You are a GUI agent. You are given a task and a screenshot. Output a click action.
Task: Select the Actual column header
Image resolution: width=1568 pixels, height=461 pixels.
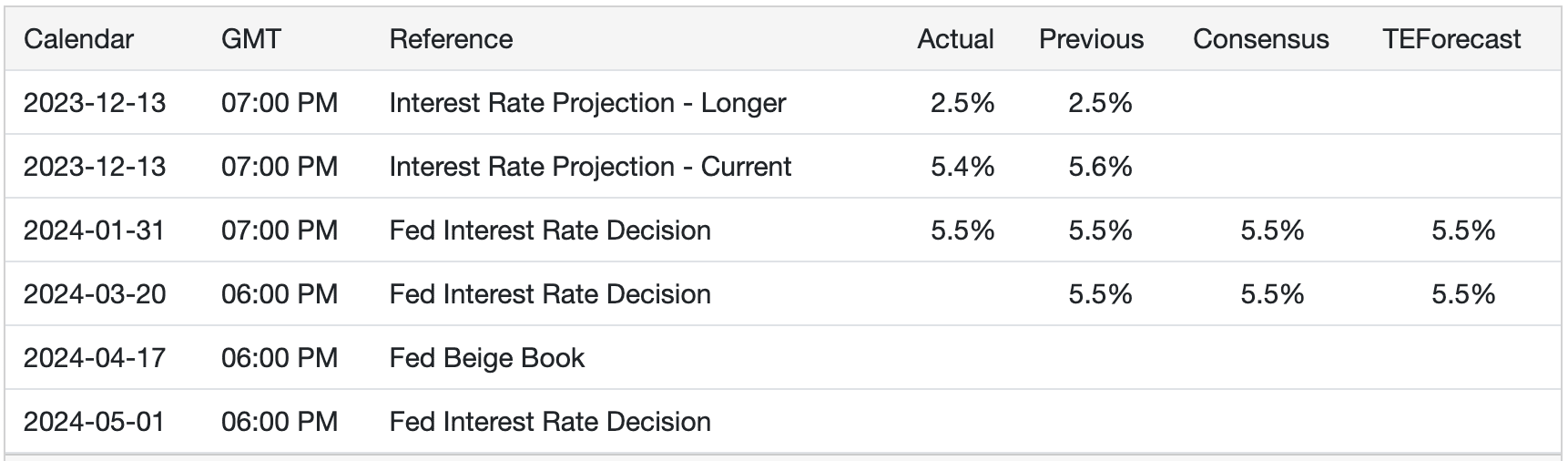(x=955, y=39)
